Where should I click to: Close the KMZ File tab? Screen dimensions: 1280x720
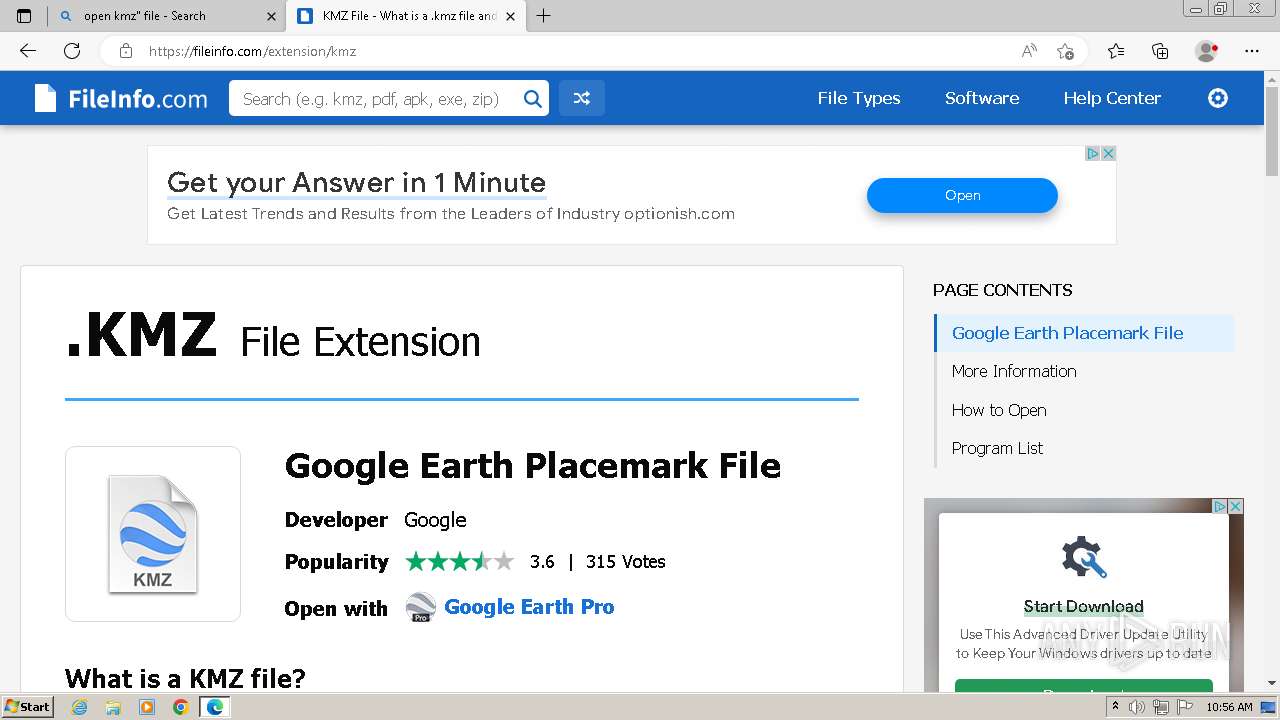[512, 16]
